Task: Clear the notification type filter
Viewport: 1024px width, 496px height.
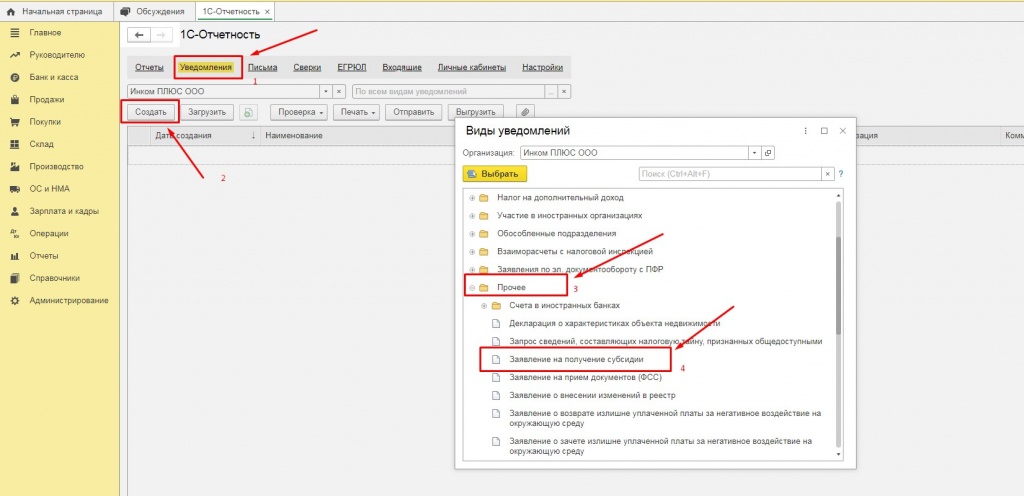Action: (x=565, y=91)
